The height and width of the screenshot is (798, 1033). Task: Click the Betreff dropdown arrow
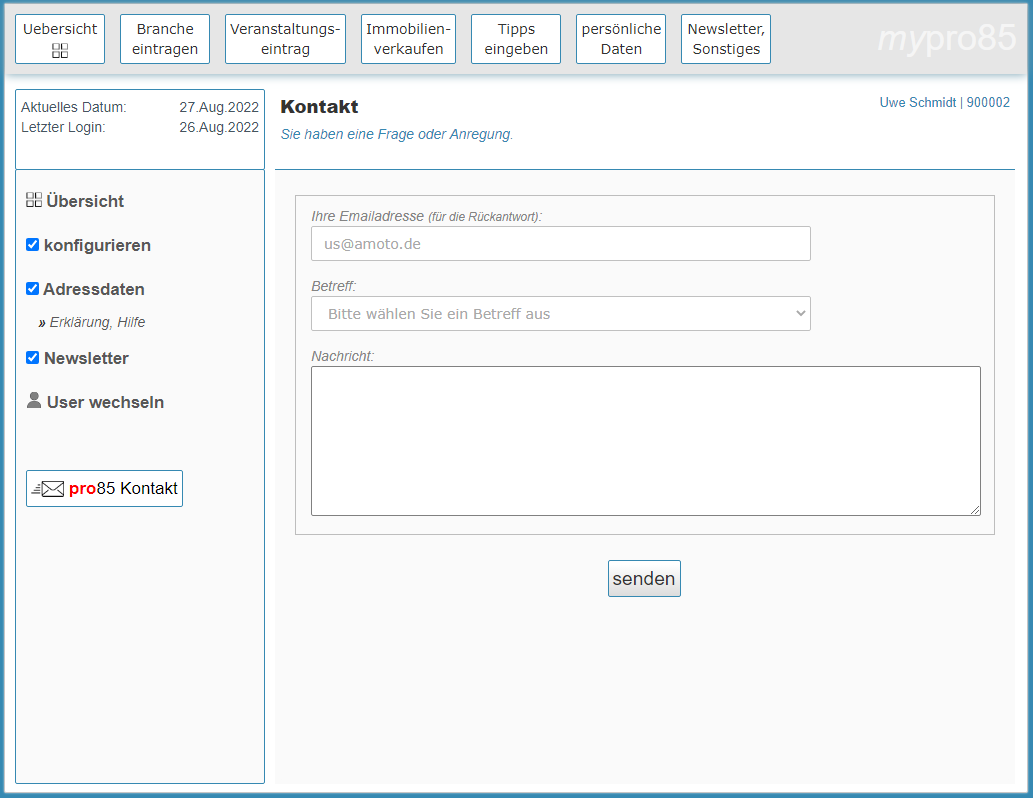click(800, 314)
